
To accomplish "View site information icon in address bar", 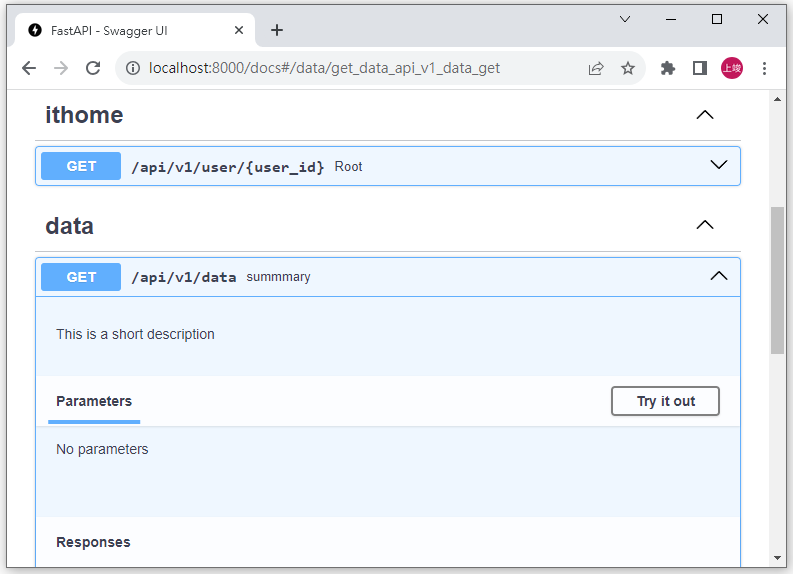I will point(133,68).
